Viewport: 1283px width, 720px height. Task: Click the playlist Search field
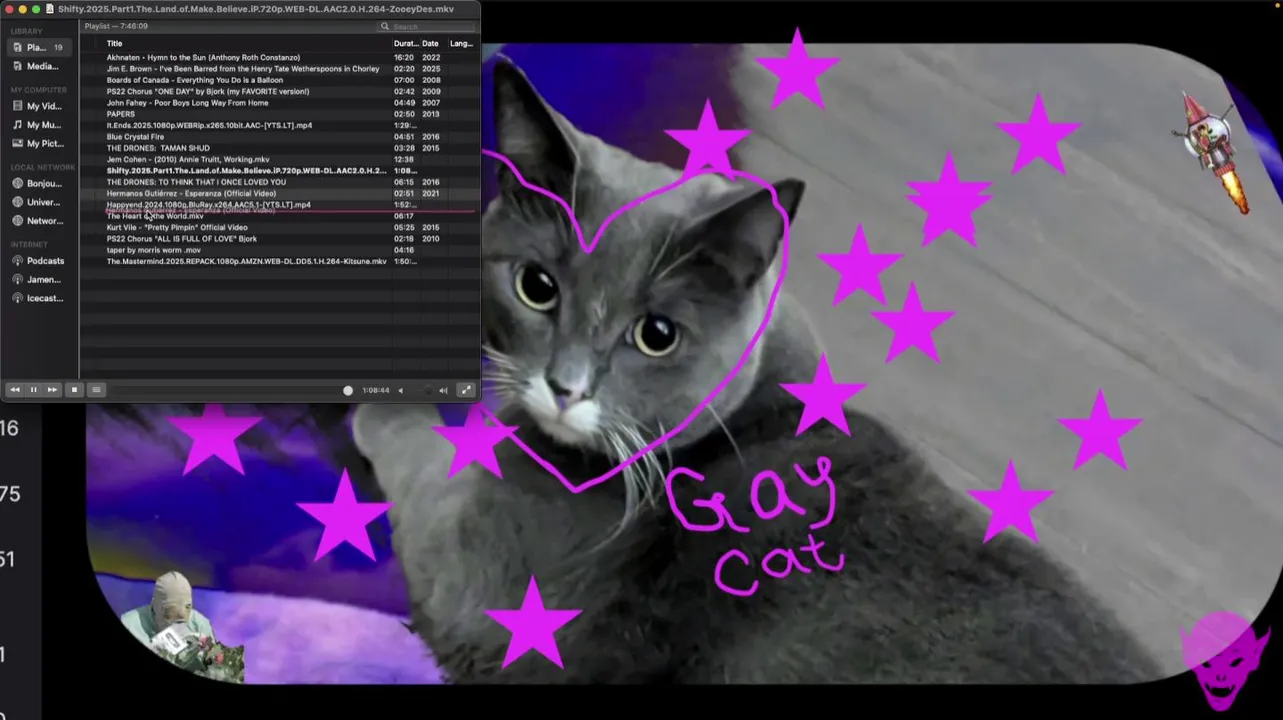(x=425, y=26)
